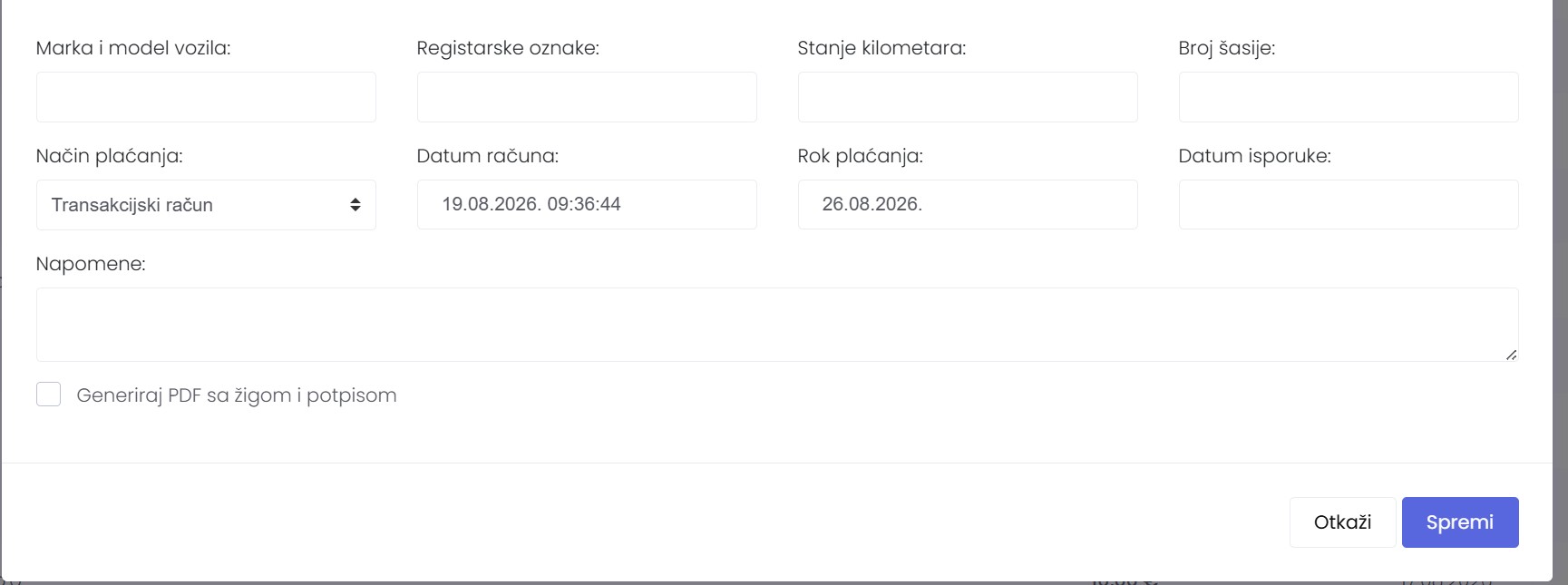Open the Datum računa date-time field
Image resolution: width=1568 pixels, height=585 pixels.
(587, 204)
